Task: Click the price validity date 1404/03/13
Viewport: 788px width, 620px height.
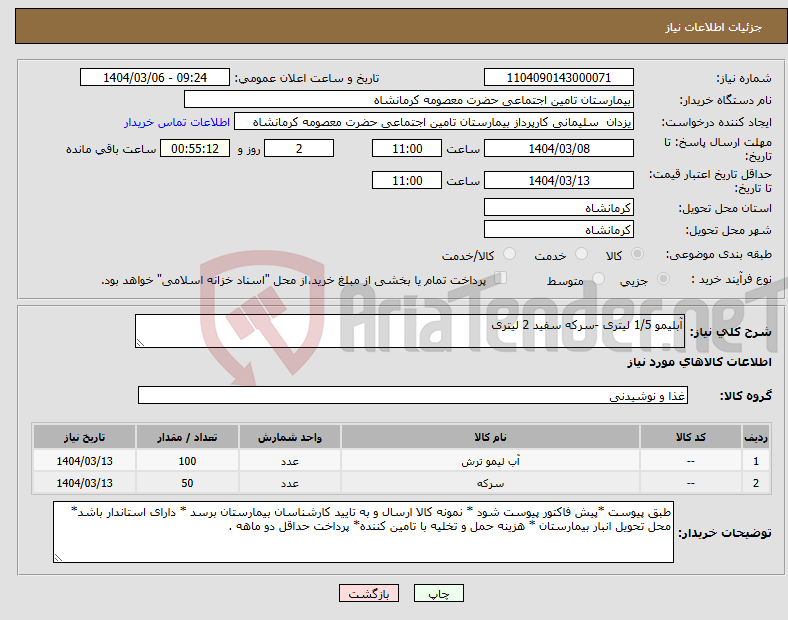Action: coord(558,180)
